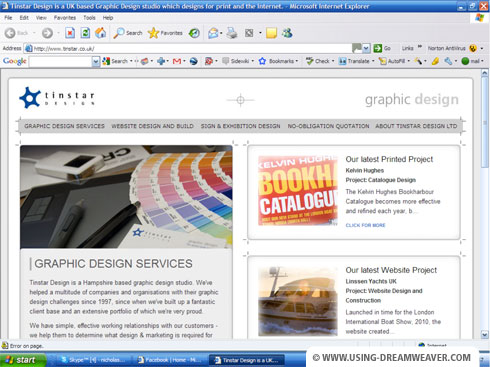
Task: Switch to Skype taskbar button
Action: click(94, 360)
